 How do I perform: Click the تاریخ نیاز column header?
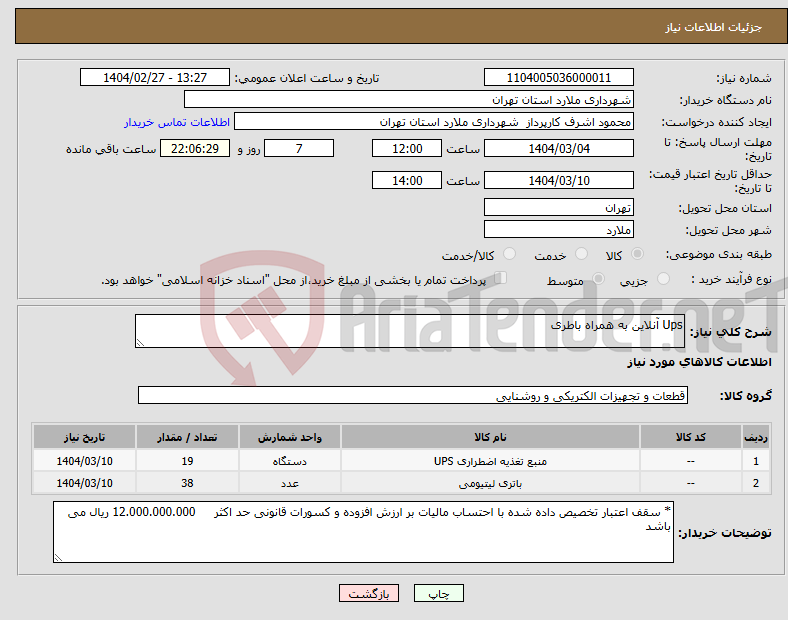(84, 437)
